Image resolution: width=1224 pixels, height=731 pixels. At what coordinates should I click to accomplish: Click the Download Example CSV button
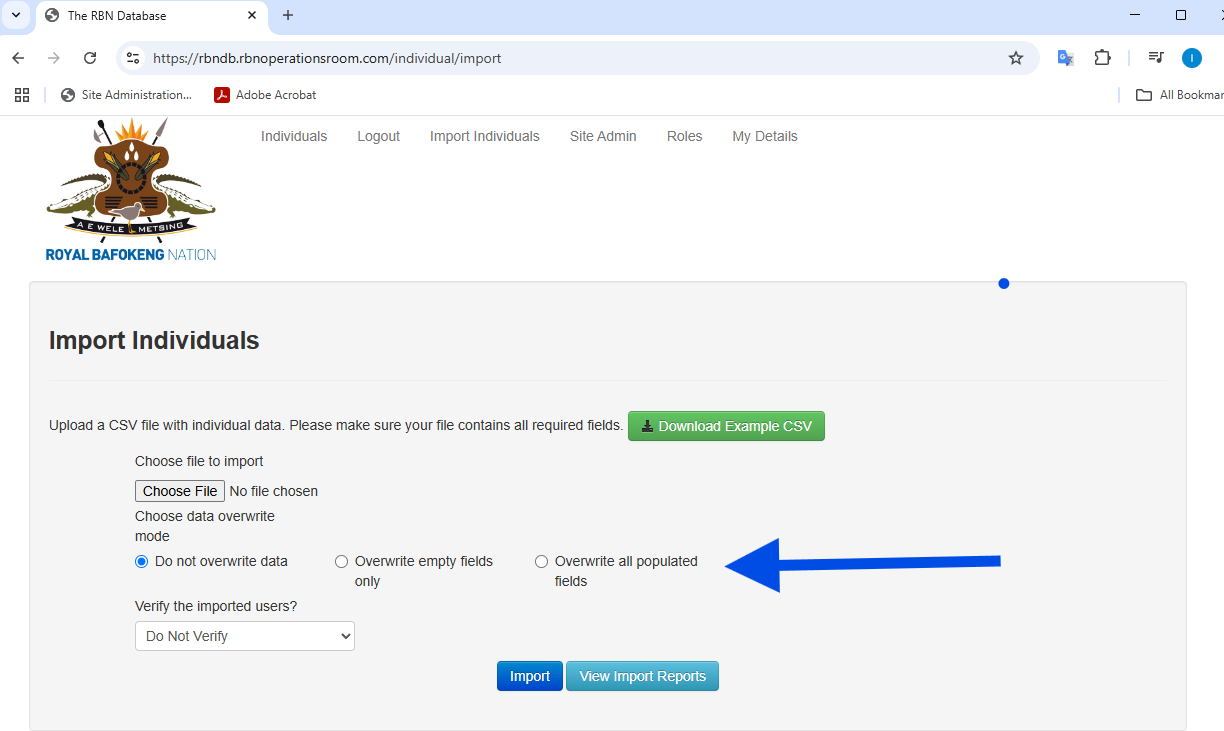726,426
